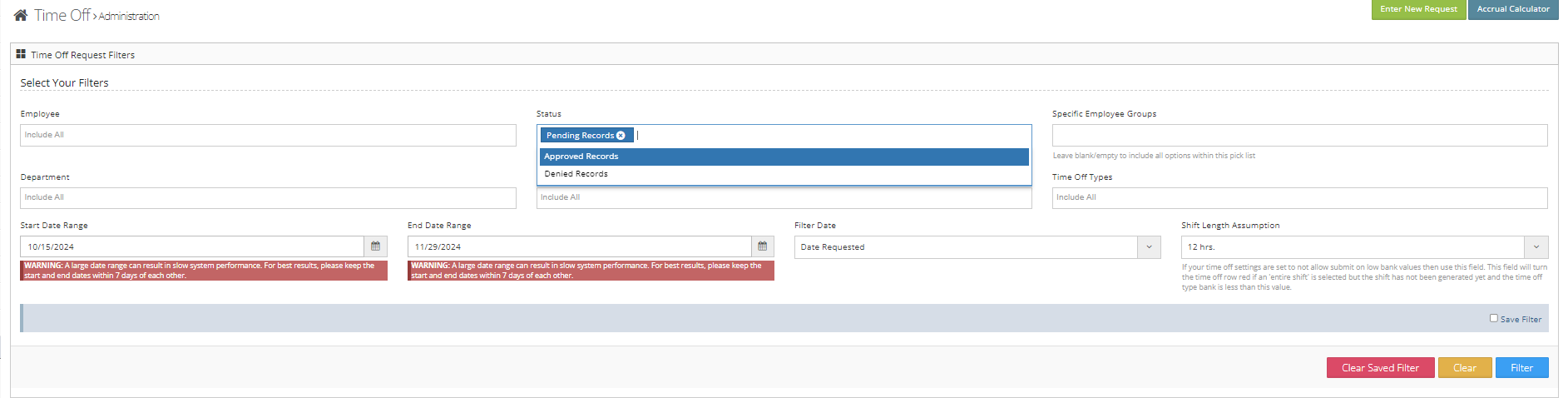Screen dimensions: 1568x398
Task: Expand the Shift Length Assumption dropdown
Action: [1536, 247]
